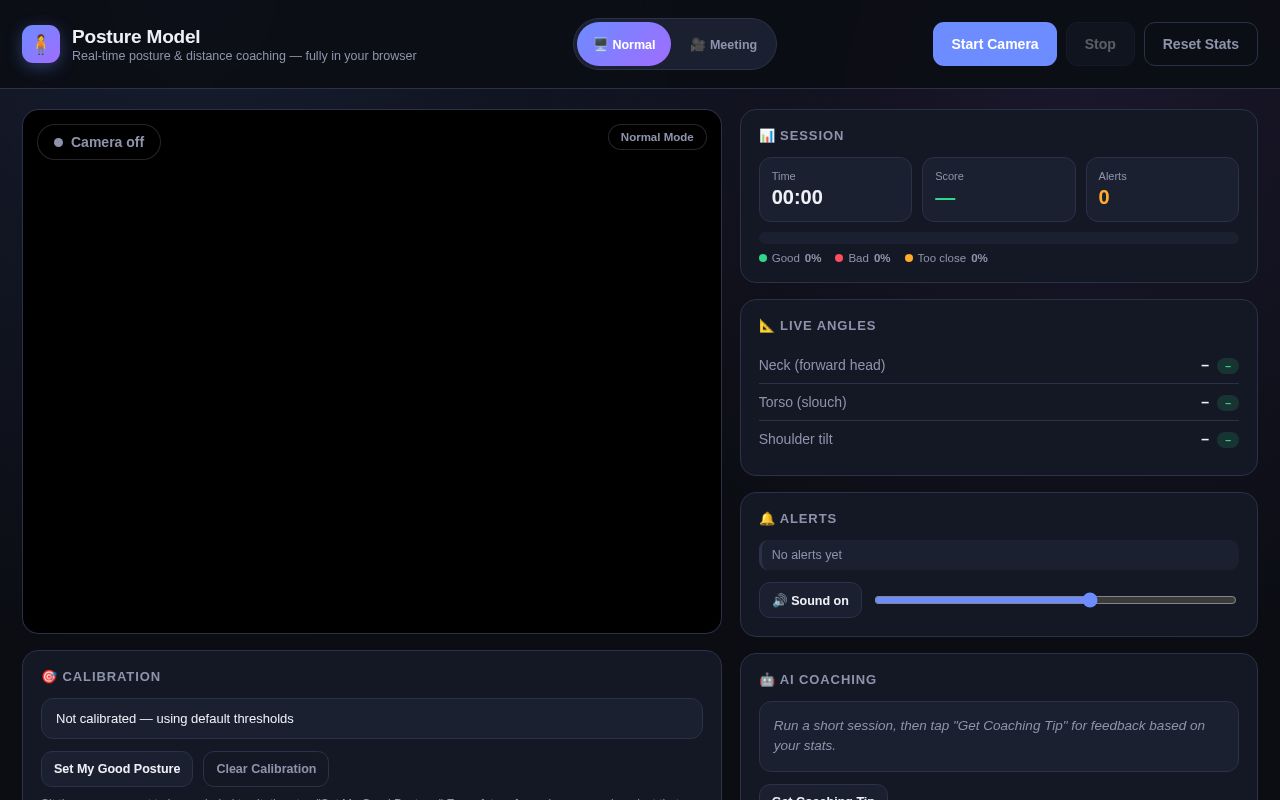Image resolution: width=1280 pixels, height=800 pixels.
Task: Click the Shoulder tilt status badge
Action: [1227, 440]
